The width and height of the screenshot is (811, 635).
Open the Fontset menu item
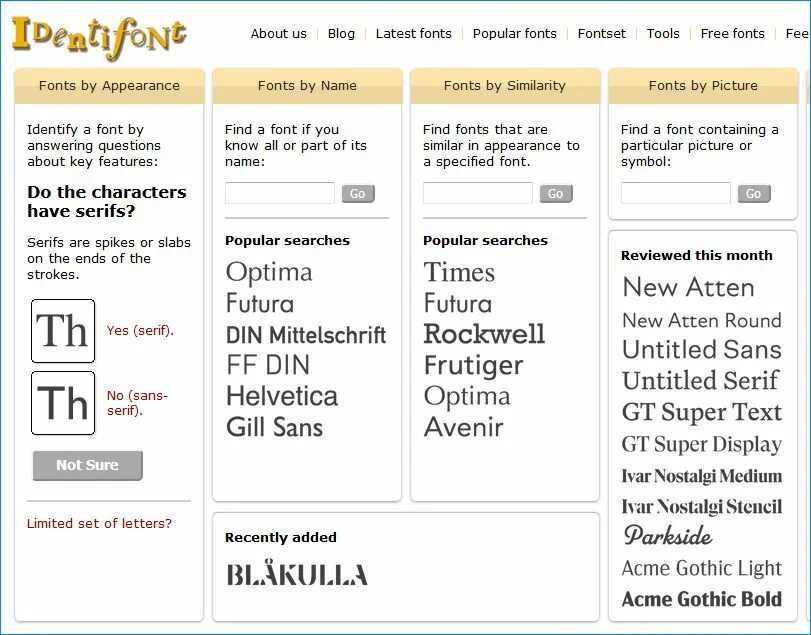[x=602, y=34]
